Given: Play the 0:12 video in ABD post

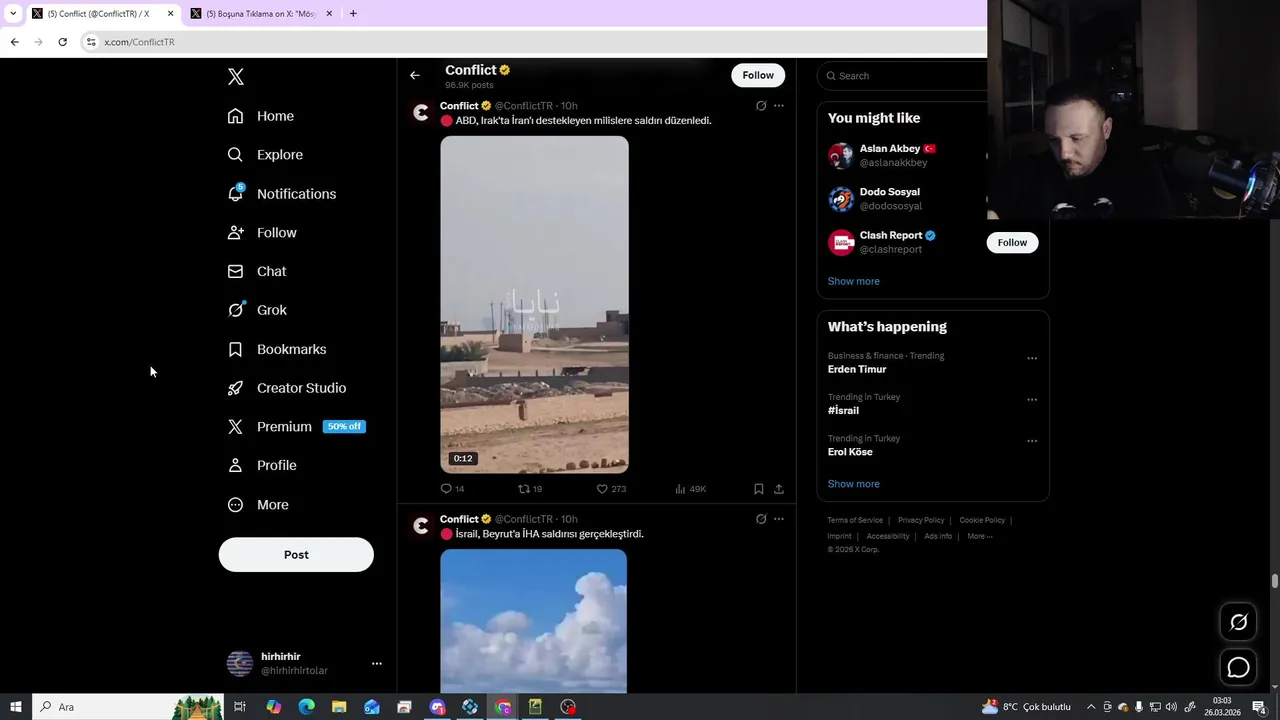Looking at the screenshot, I should (534, 305).
